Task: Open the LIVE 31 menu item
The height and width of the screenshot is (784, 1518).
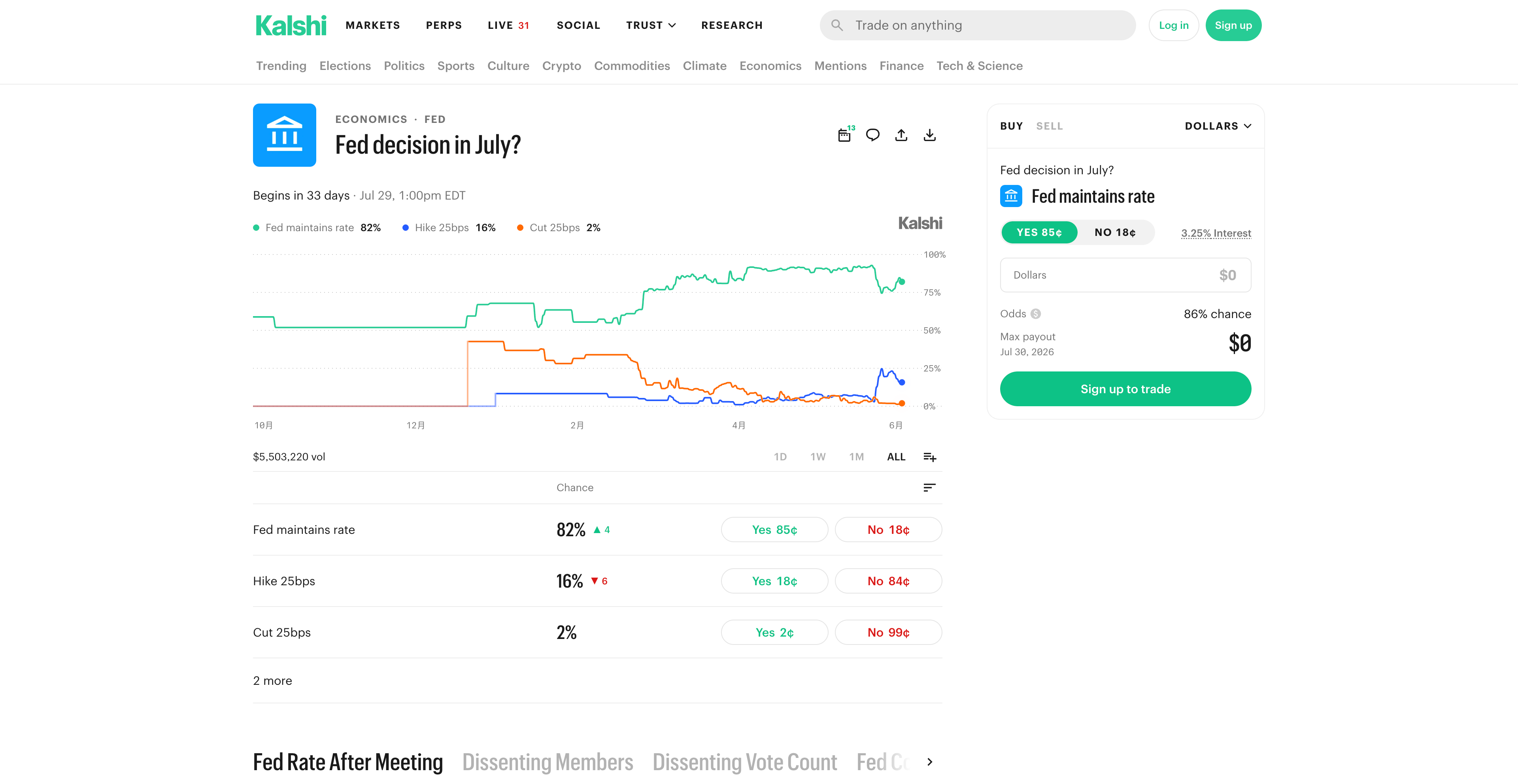Action: tap(508, 25)
